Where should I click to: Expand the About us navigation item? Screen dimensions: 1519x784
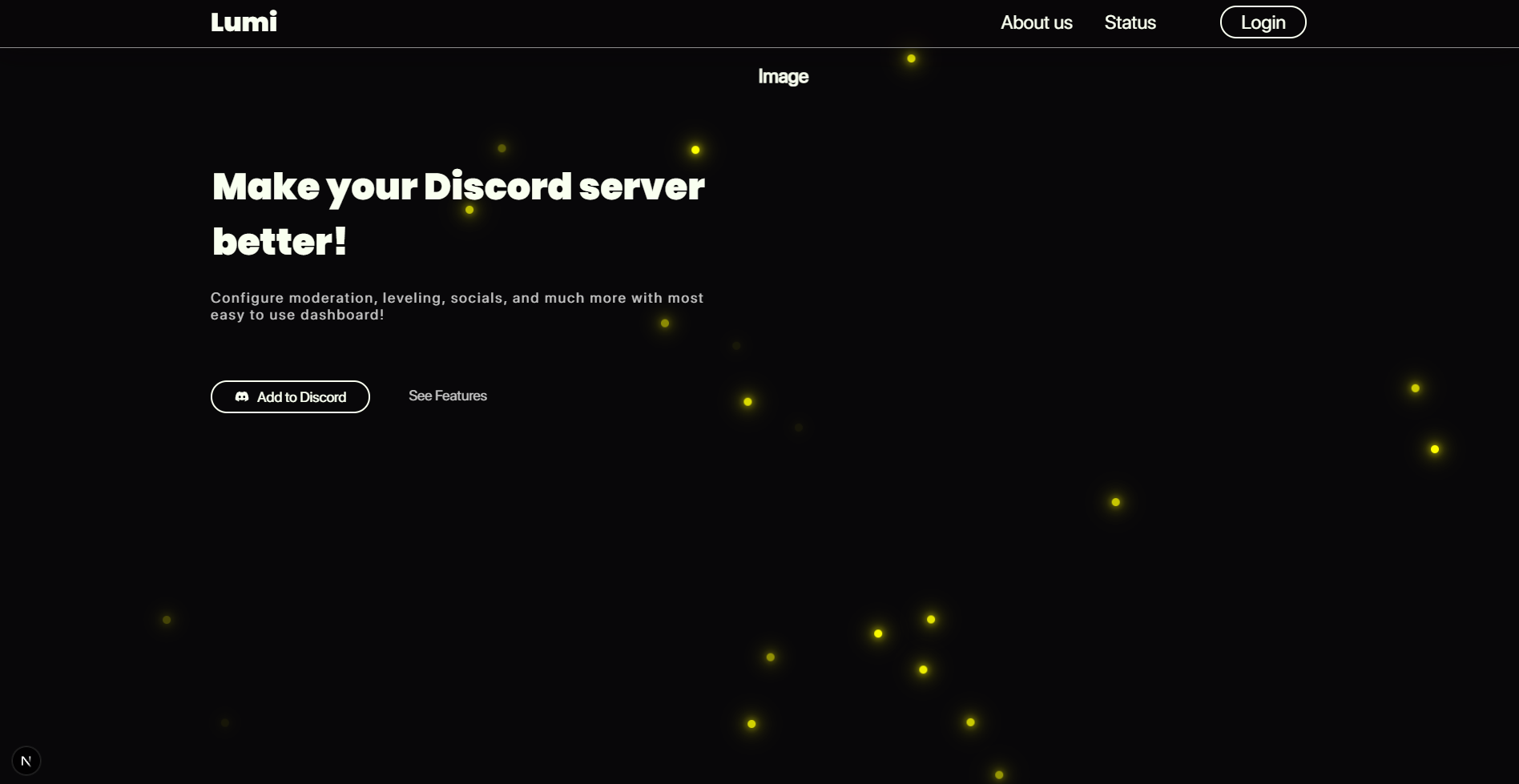click(1036, 22)
